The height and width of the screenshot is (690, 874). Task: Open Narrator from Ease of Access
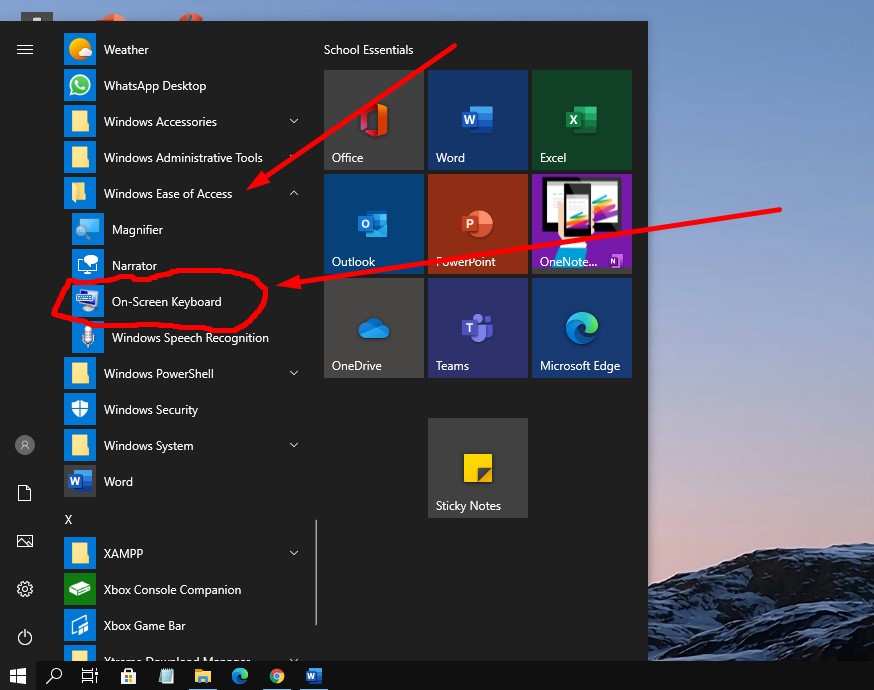tap(134, 266)
